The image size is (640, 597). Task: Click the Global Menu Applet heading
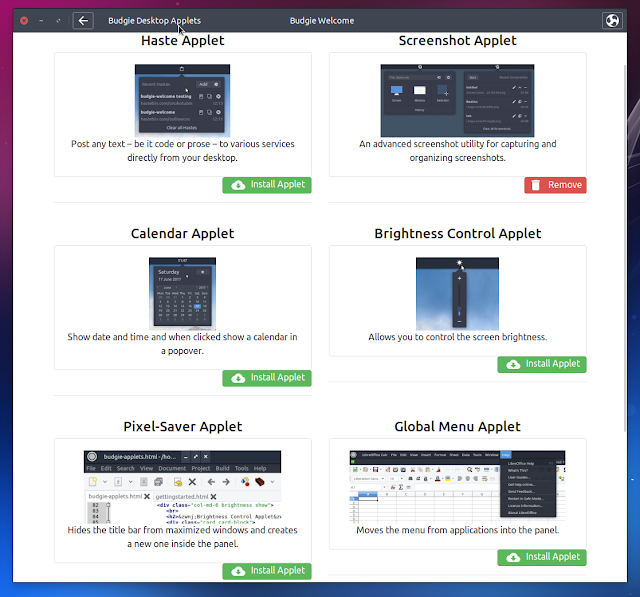tap(458, 426)
